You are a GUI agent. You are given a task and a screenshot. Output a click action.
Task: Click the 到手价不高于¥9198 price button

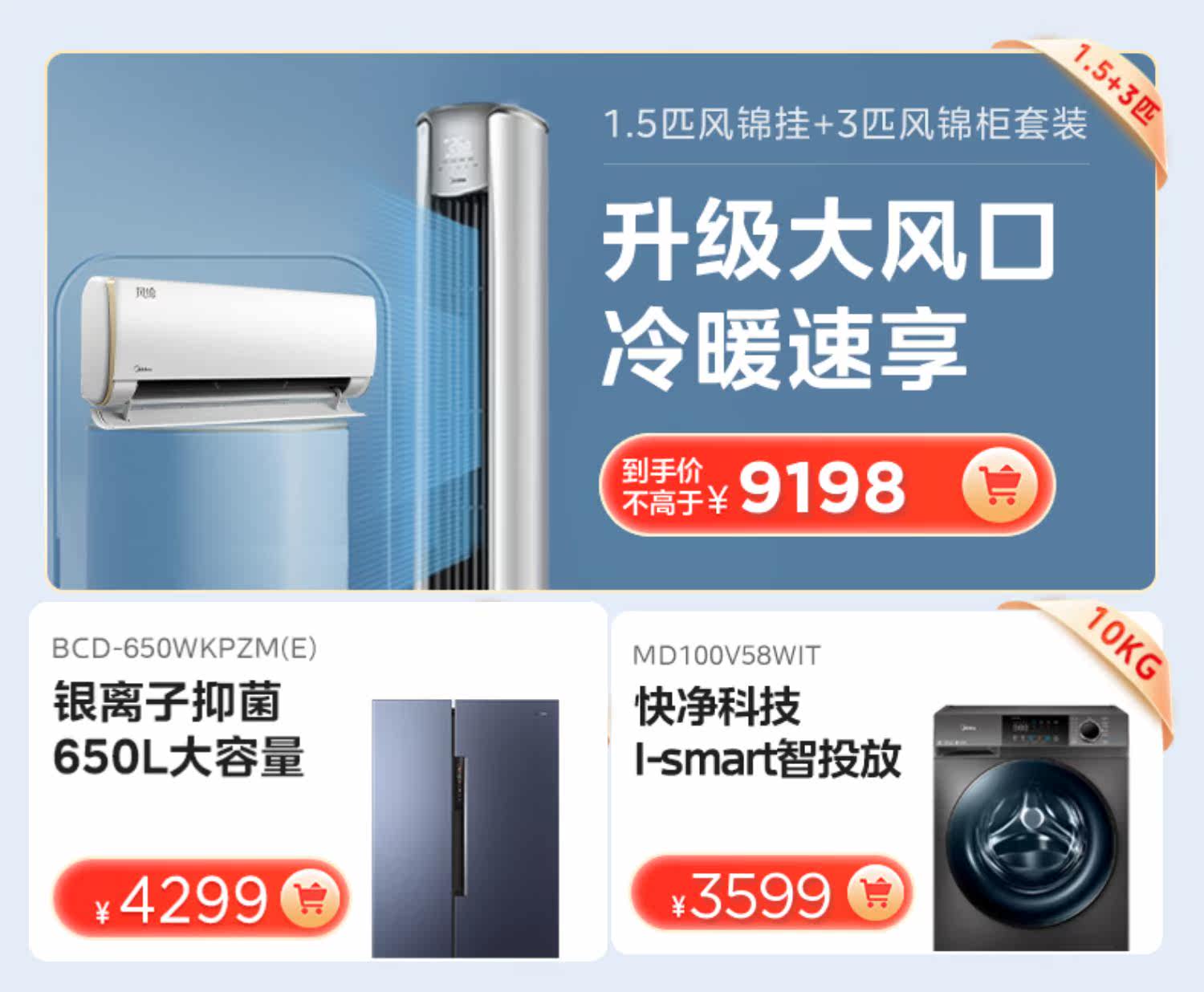(x=827, y=485)
